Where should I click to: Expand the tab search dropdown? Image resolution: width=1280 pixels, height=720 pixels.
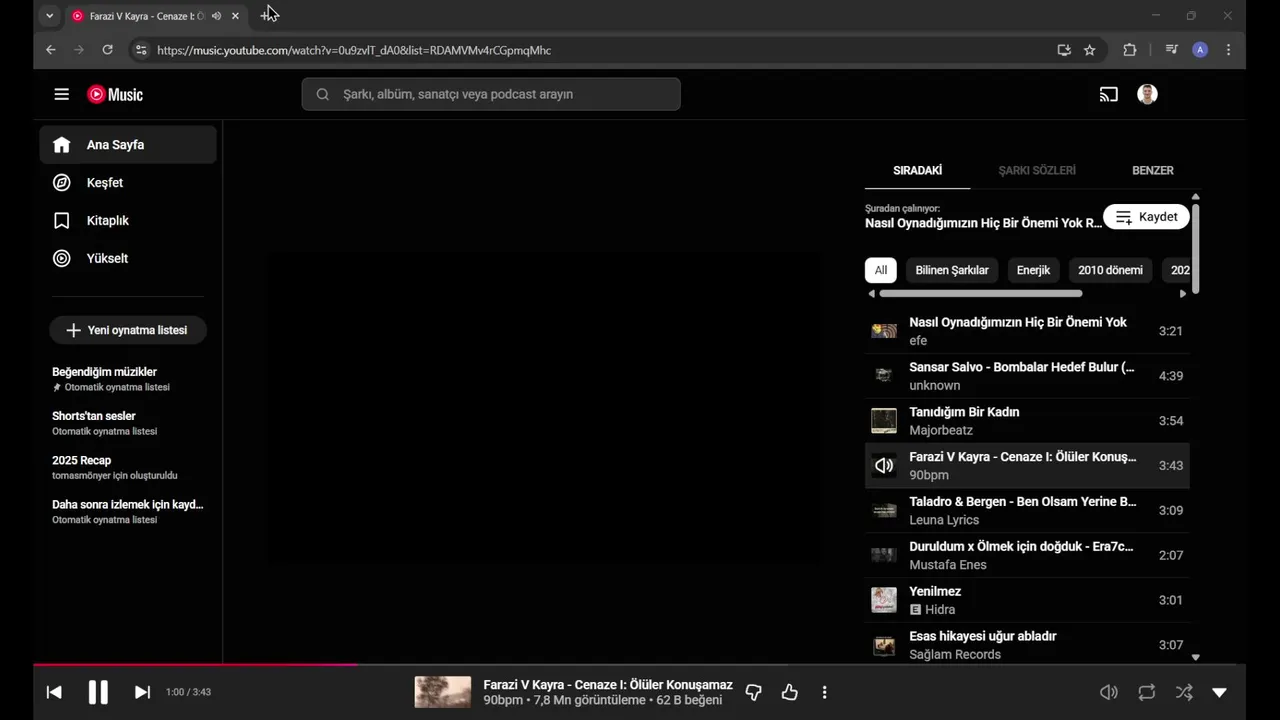click(49, 16)
